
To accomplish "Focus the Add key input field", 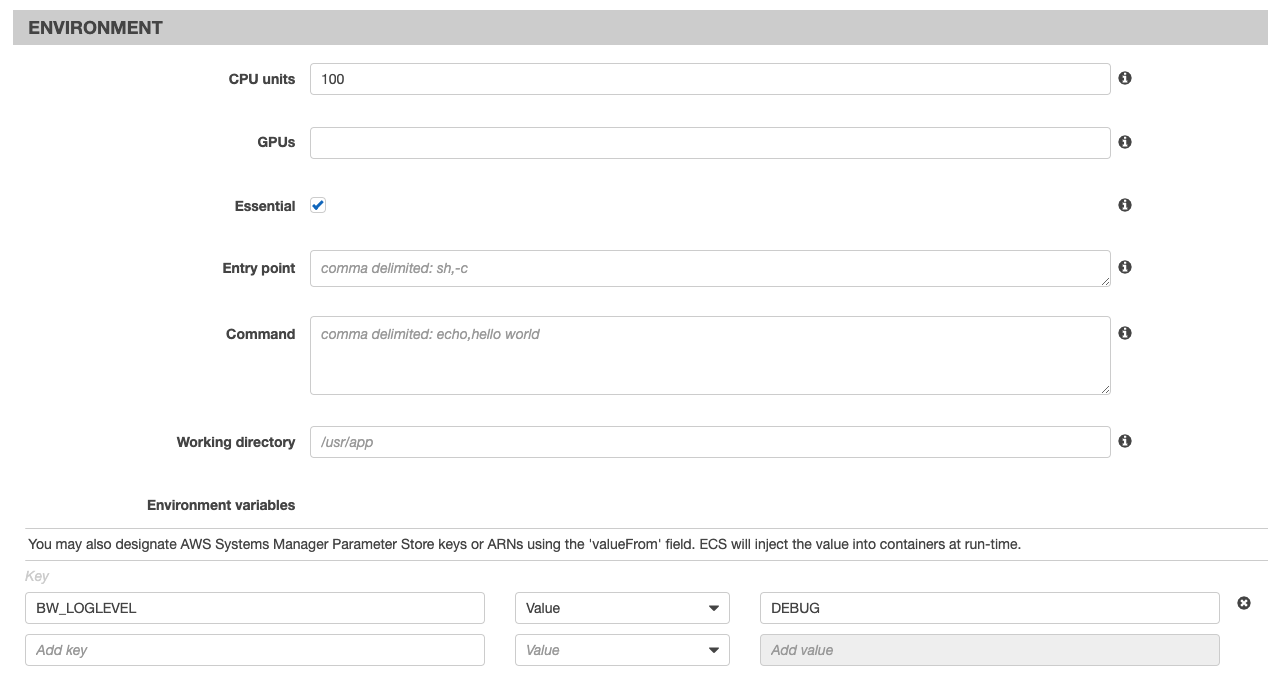I will click(x=255, y=650).
